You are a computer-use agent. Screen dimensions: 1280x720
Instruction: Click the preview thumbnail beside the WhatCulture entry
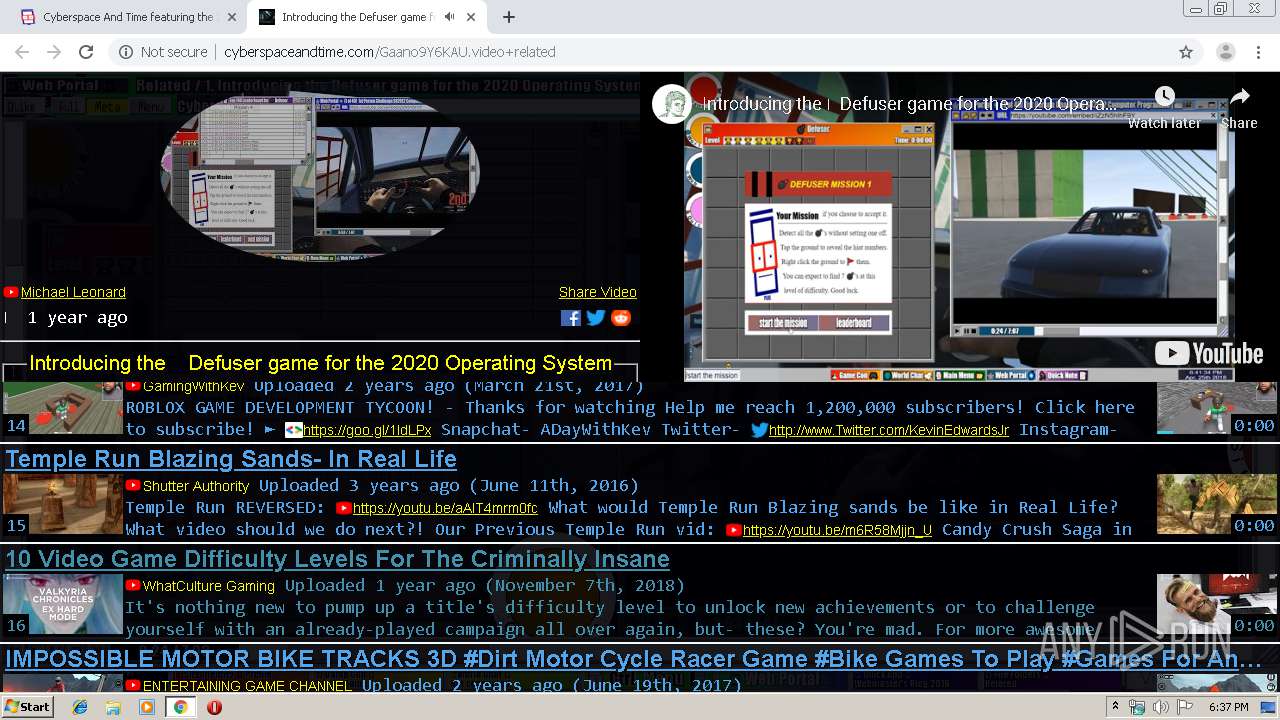click(x=1217, y=604)
